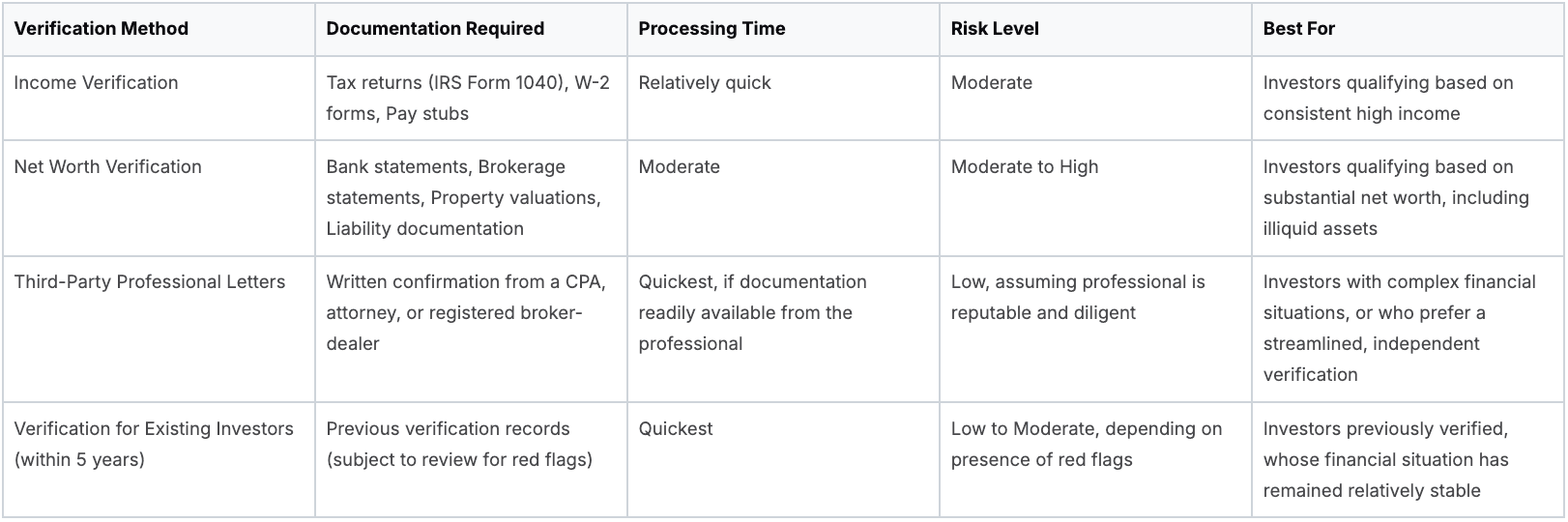
Task: Select the complex financial situations cell
Action: pyautogui.click(x=1399, y=328)
